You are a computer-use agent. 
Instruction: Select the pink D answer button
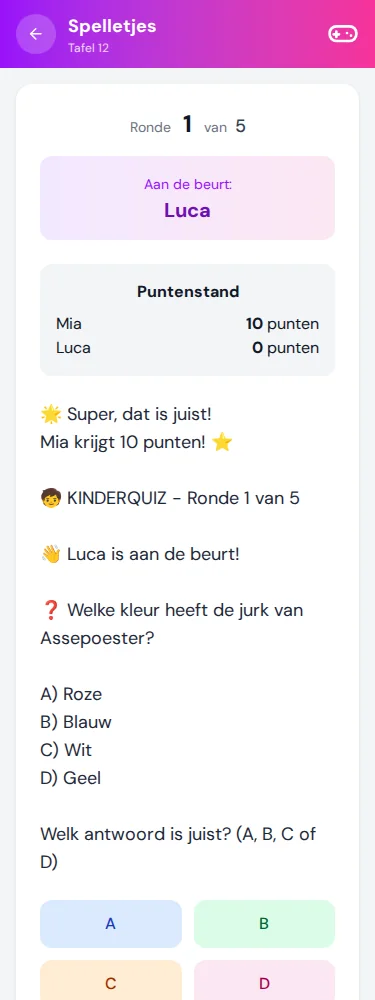point(264,980)
